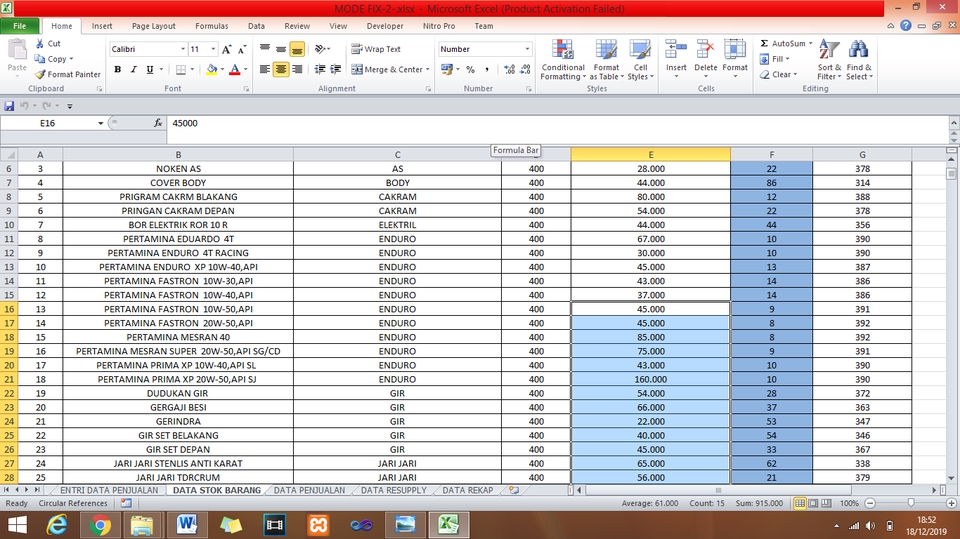Click the font color A swatch
The width and height of the screenshot is (960, 539).
click(234, 69)
